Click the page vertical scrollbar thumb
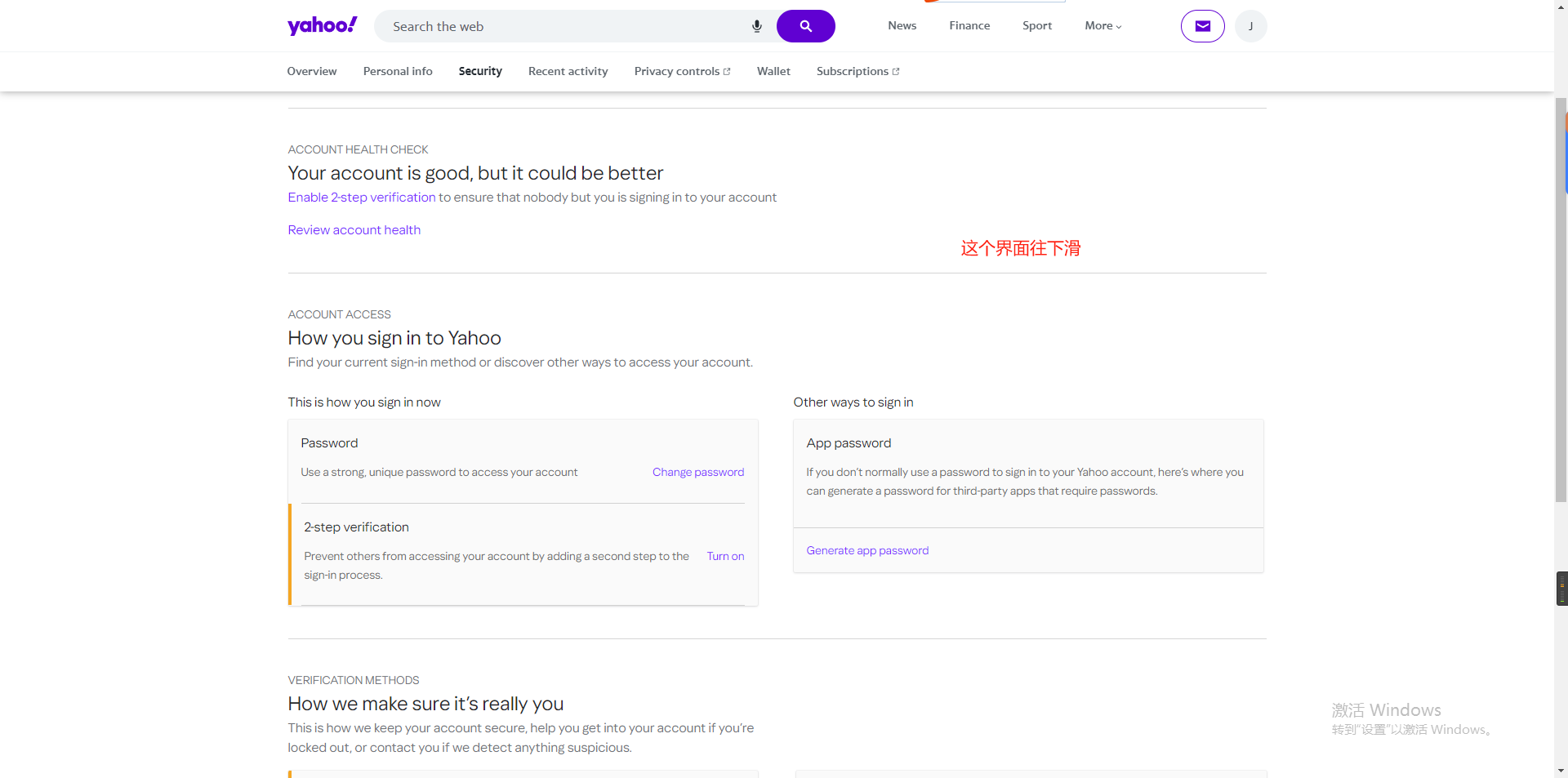The width and height of the screenshot is (1568, 778). (1561, 298)
